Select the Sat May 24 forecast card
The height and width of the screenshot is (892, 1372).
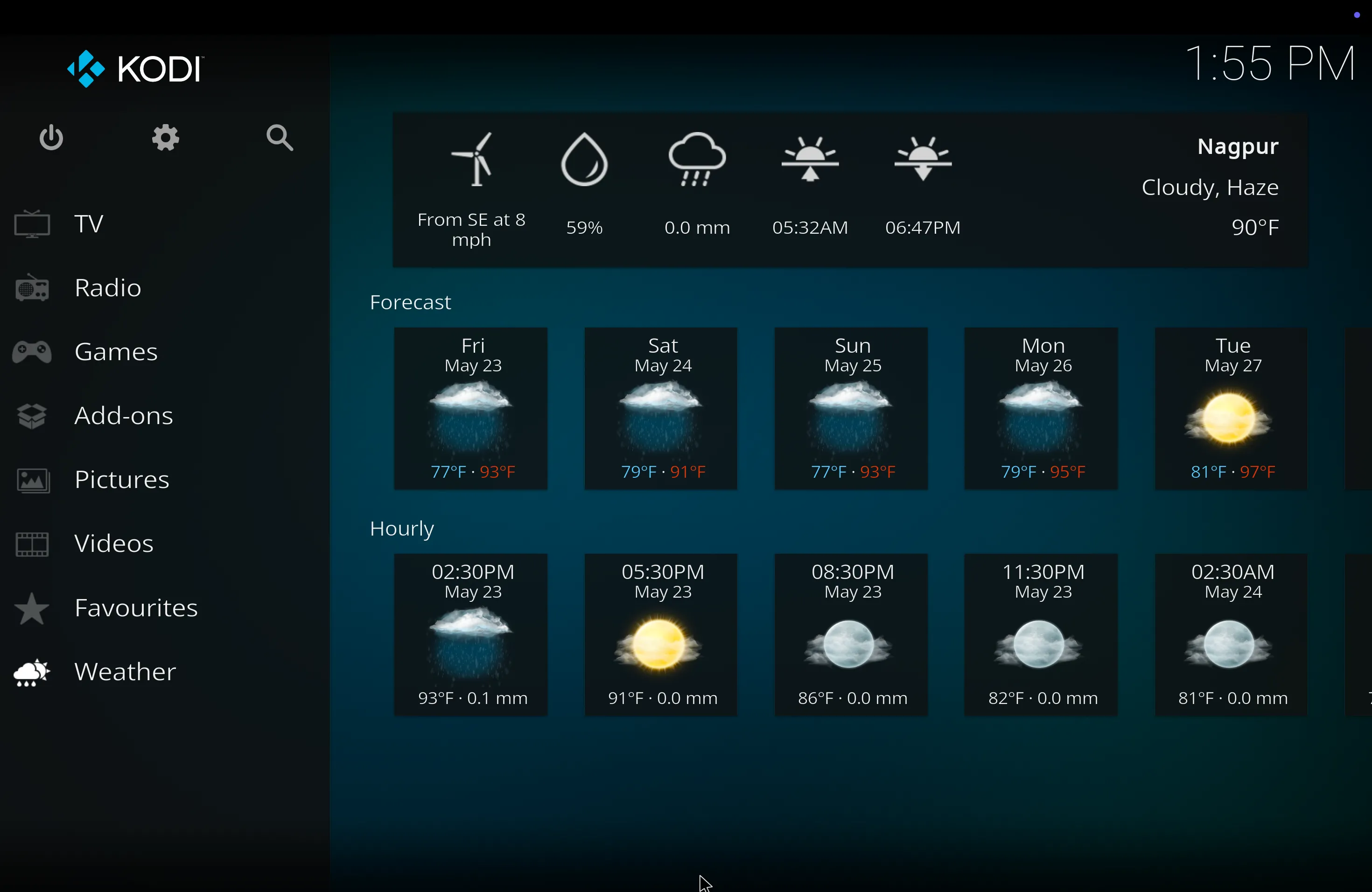[661, 409]
